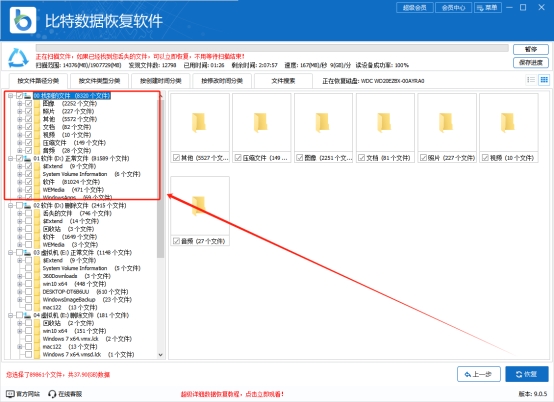Go back with 上一步 button
Viewport: 554px width, 402px height.
479,374
